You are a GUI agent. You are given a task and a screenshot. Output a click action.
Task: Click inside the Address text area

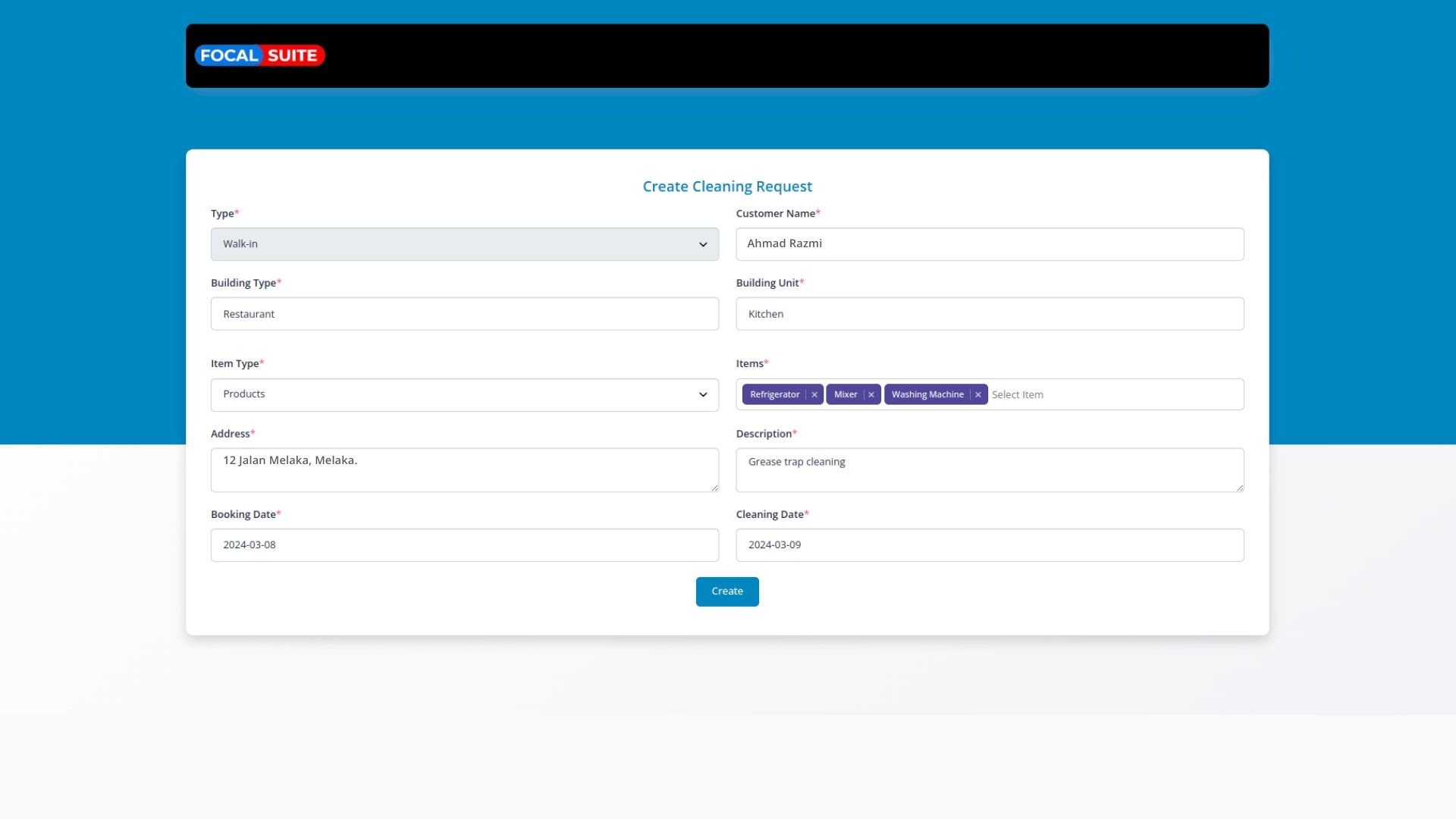(464, 470)
